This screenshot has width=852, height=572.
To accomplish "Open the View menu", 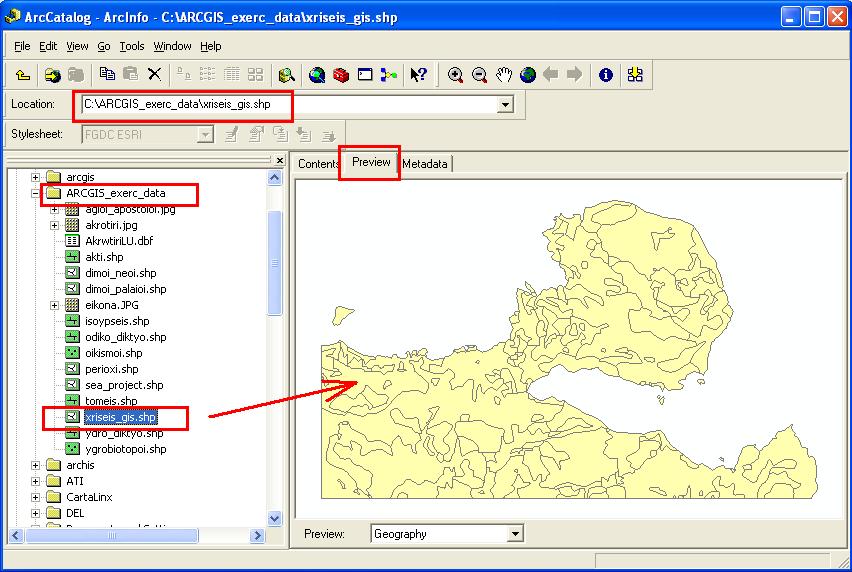I will pyautogui.click(x=77, y=46).
